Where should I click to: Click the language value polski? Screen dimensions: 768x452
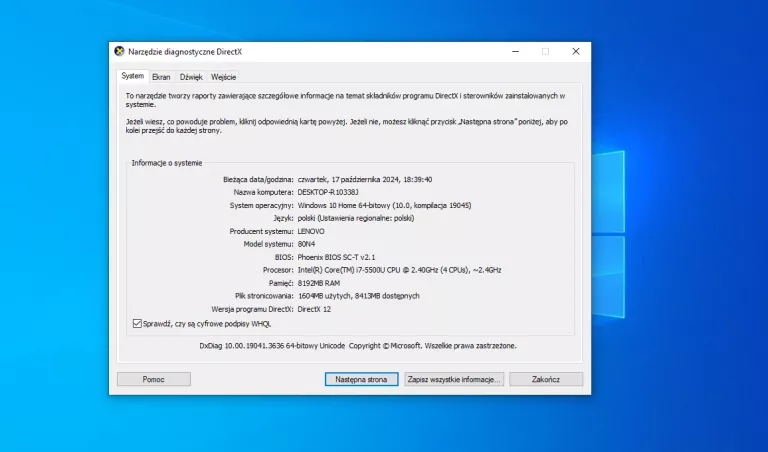coord(356,218)
